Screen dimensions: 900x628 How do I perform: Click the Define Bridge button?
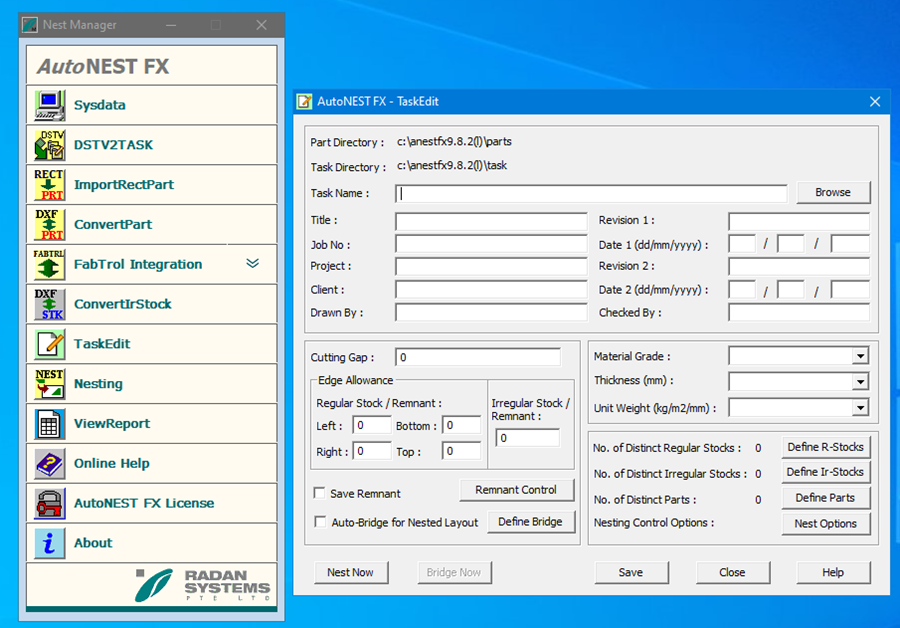click(530, 522)
